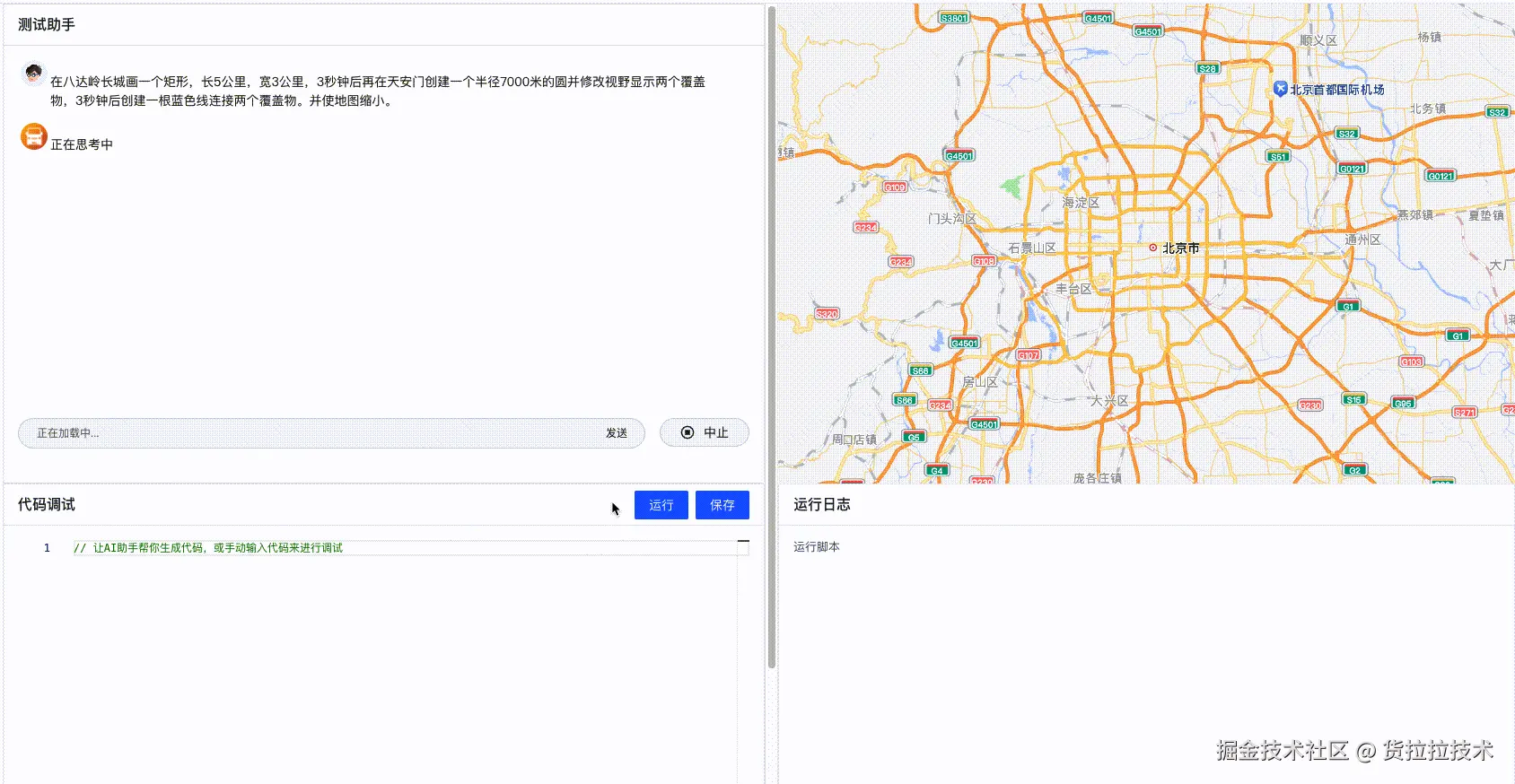Click the minimap collapse icon in code editor
The width and height of the screenshot is (1515, 784).
pyautogui.click(x=743, y=542)
